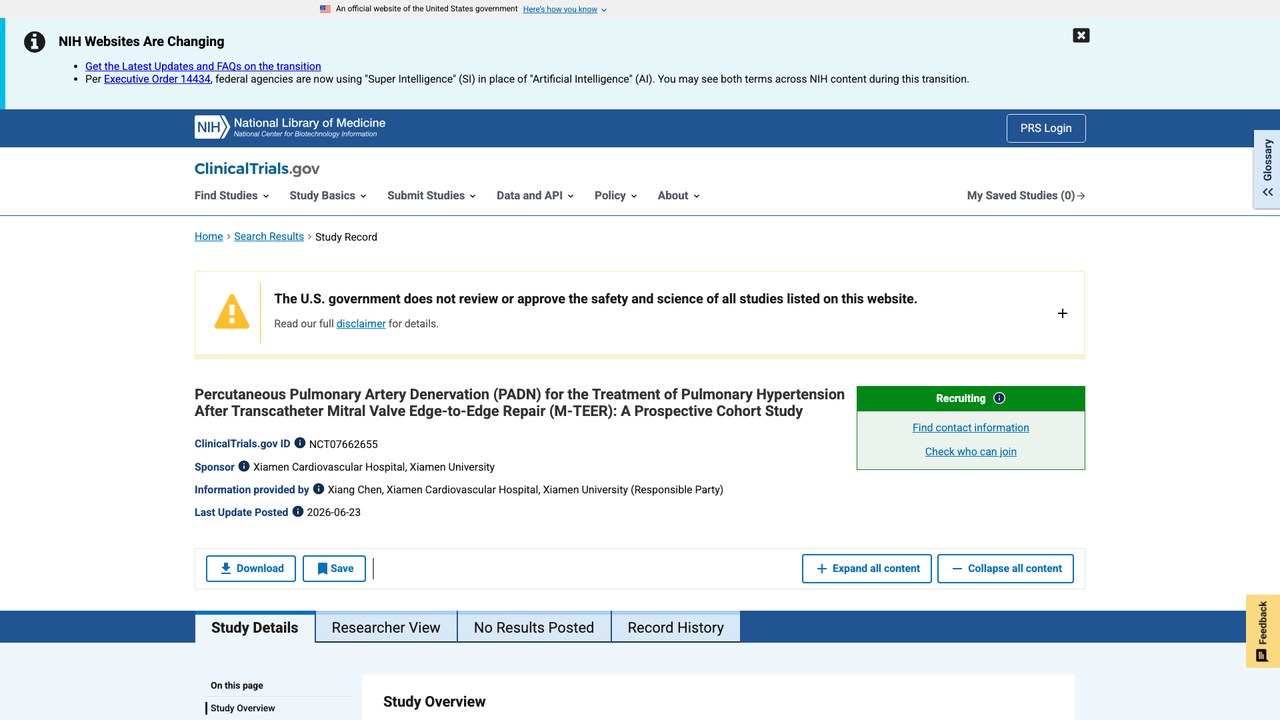Viewport: 1280px width, 720px height.
Task: Open My Saved Studies link
Action: coord(1026,196)
